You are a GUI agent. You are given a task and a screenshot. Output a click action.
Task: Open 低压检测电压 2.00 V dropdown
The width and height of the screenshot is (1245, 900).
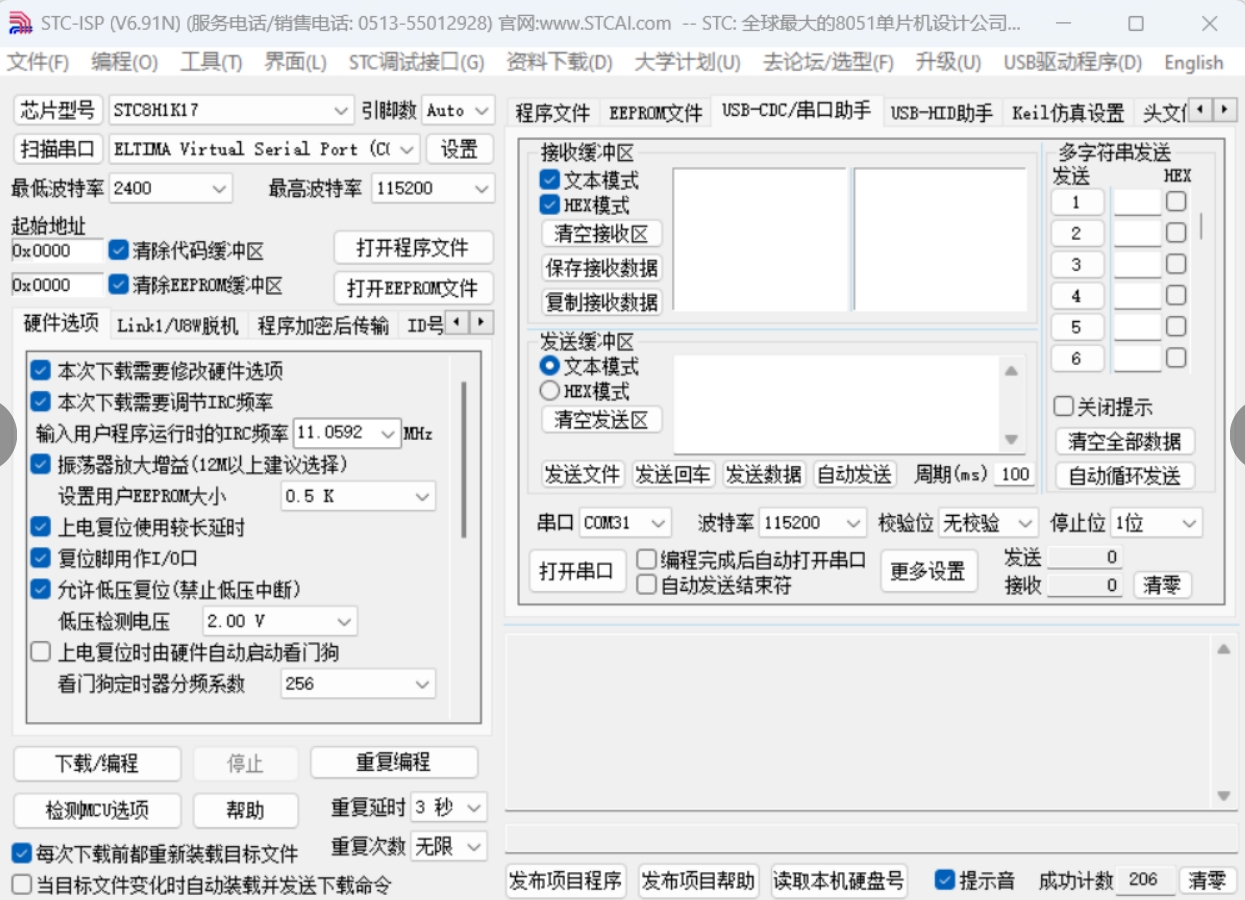click(x=279, y=621)
